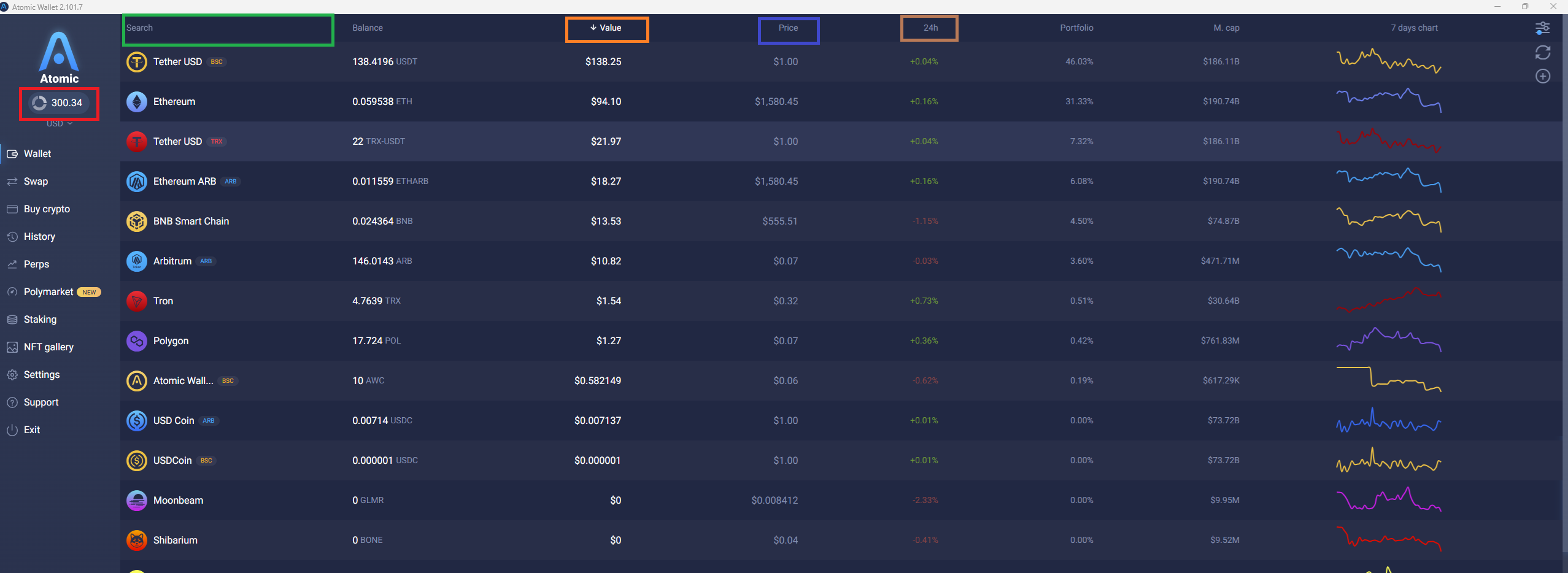Expand the USD currency dropdown
This screenshot has width=1568, height=573.
point(60,123)
